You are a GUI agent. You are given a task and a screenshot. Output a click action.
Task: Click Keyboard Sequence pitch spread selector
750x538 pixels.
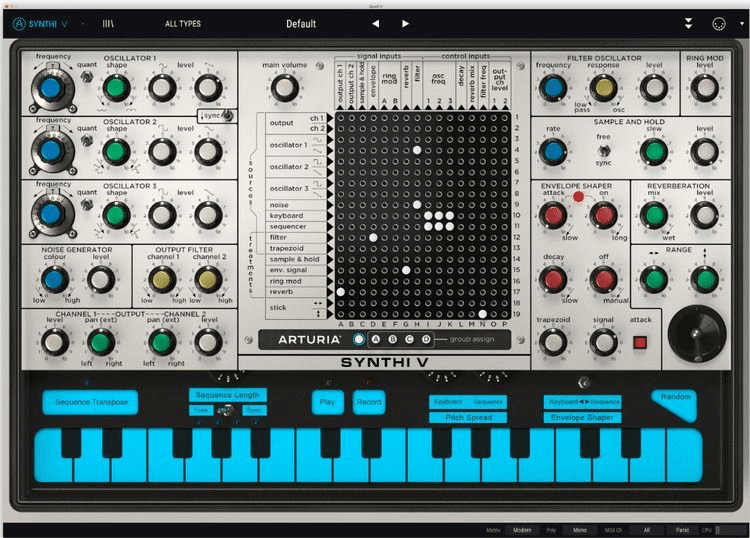point(468,402)
